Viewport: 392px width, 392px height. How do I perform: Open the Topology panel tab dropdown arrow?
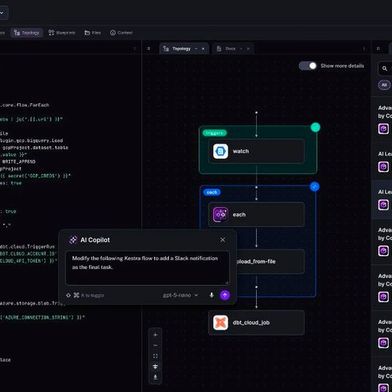pyautogui.click(x=196, y=49)
